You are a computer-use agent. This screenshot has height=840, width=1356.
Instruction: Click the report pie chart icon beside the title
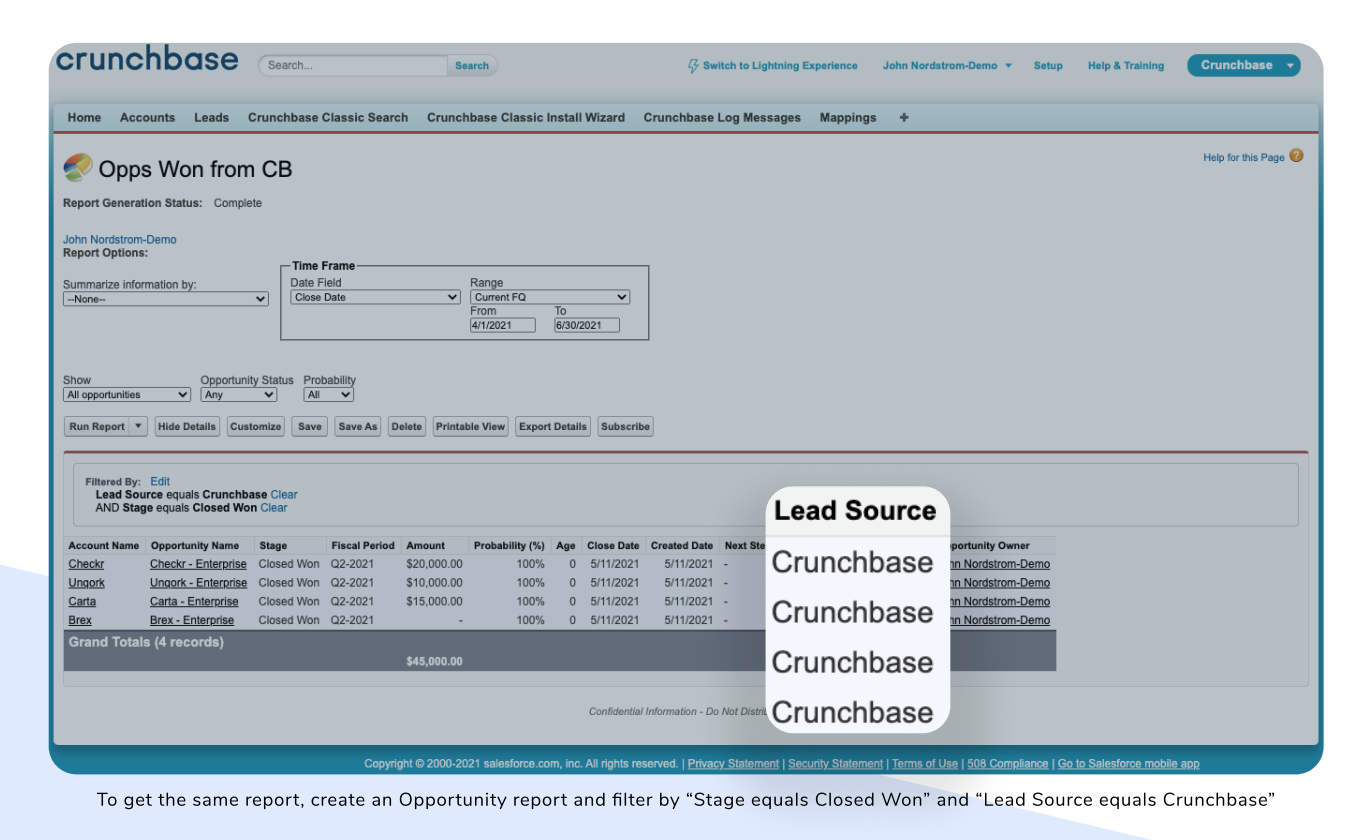(76, 168)
